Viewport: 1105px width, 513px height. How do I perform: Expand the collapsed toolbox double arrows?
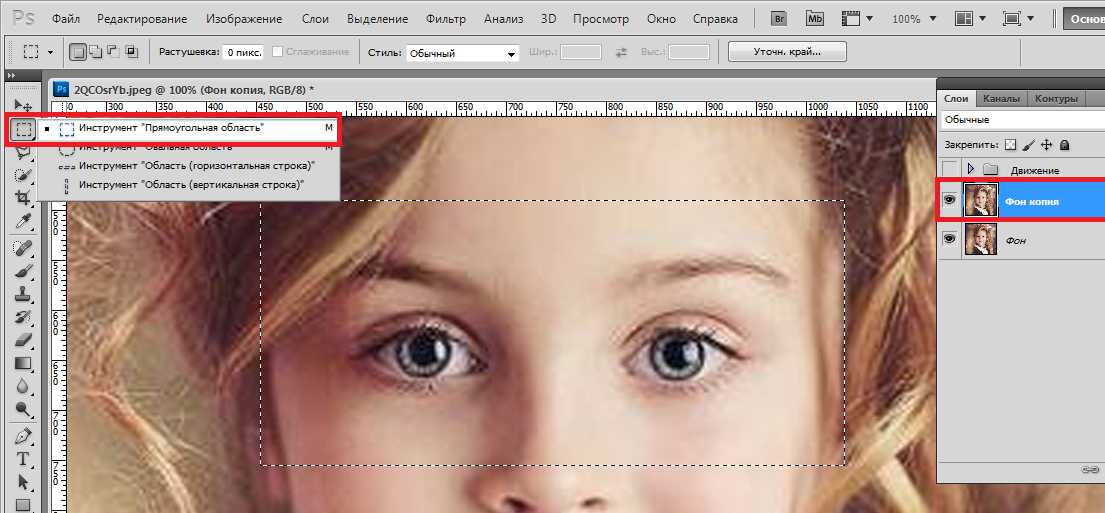click(x=11, y=75)
